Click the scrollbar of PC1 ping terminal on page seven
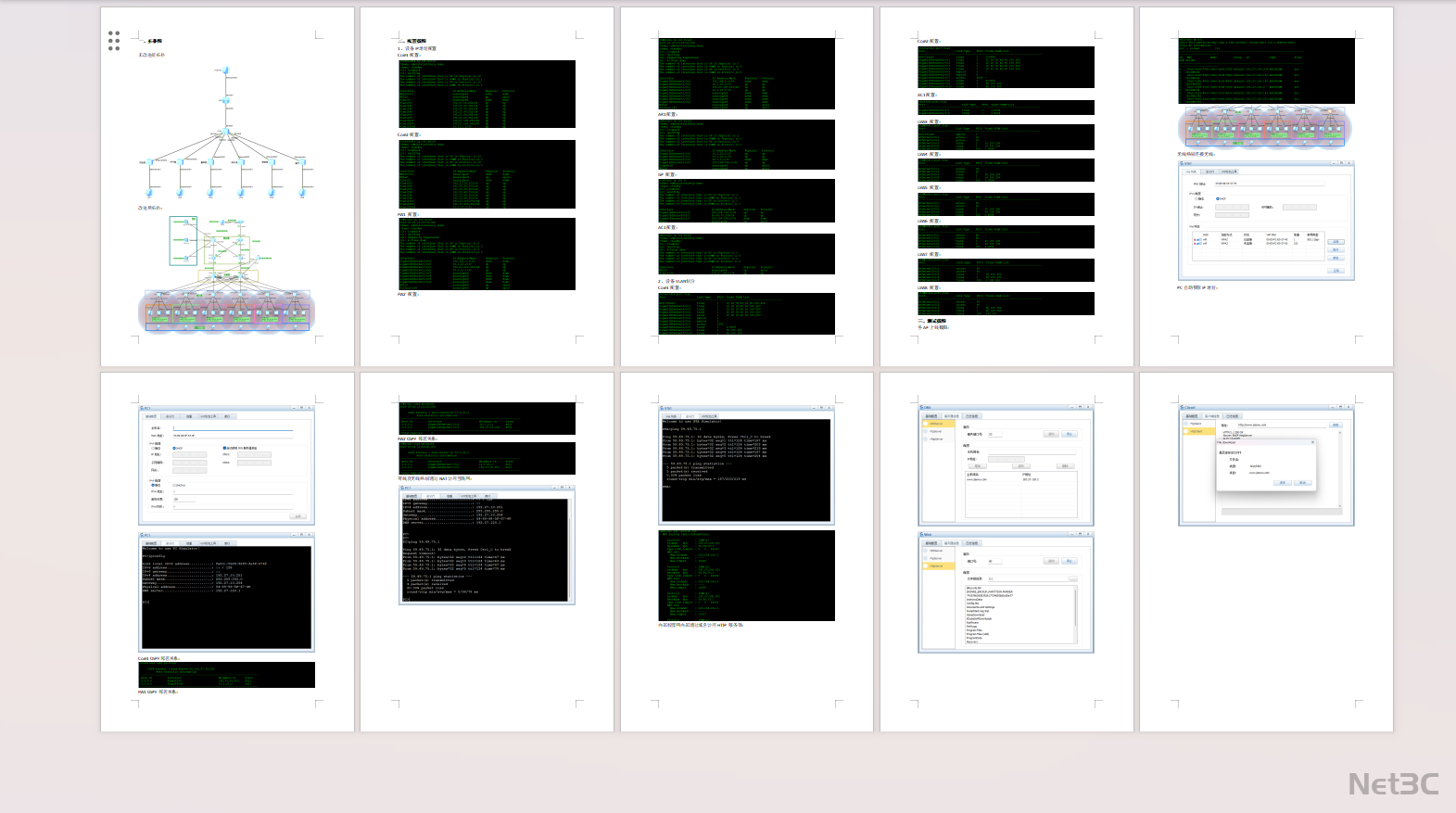This screenshot has width=1456, height=813. click(571, 551)
